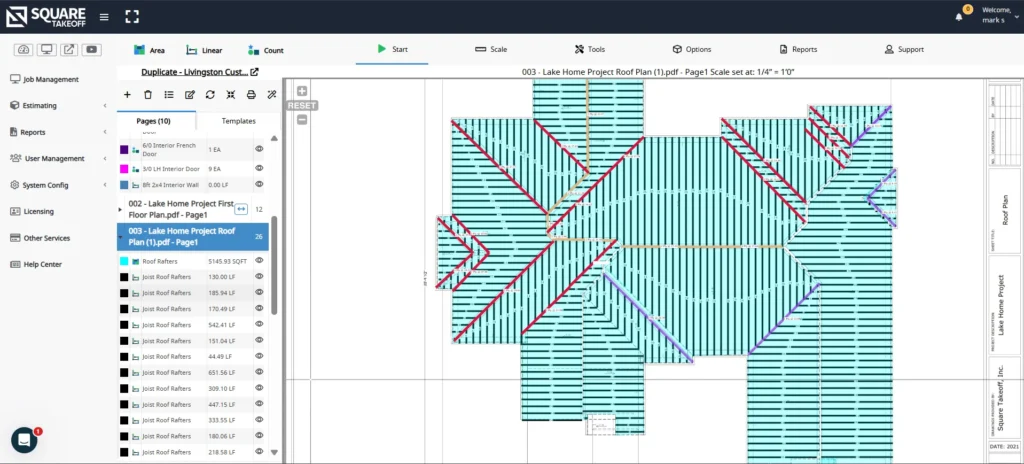Viewport: 1024px width, 464px height.
Task: Open the Start tab
Action: pyautogui.click(x=392, y=49)
